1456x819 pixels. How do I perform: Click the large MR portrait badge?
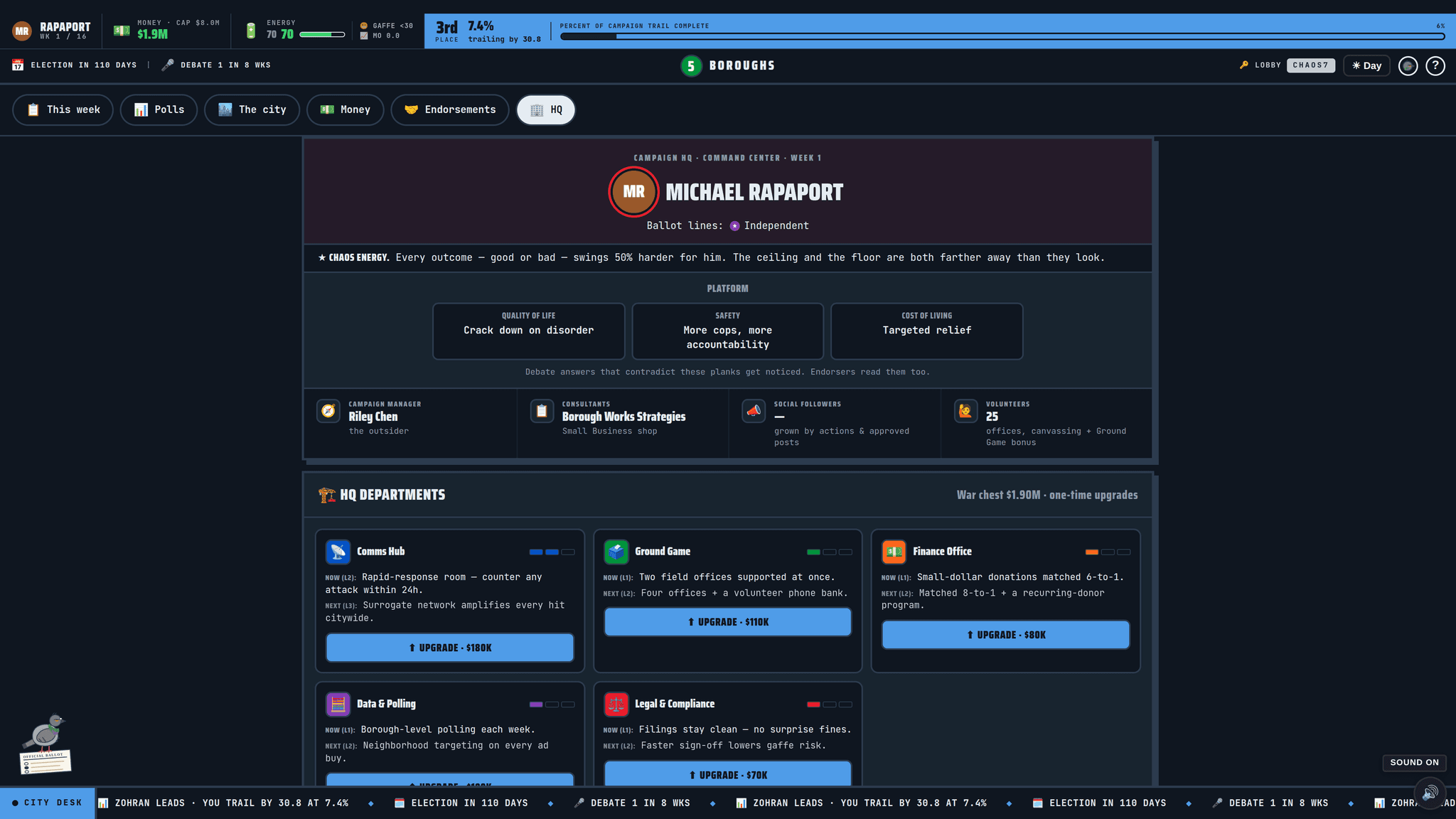633,192
